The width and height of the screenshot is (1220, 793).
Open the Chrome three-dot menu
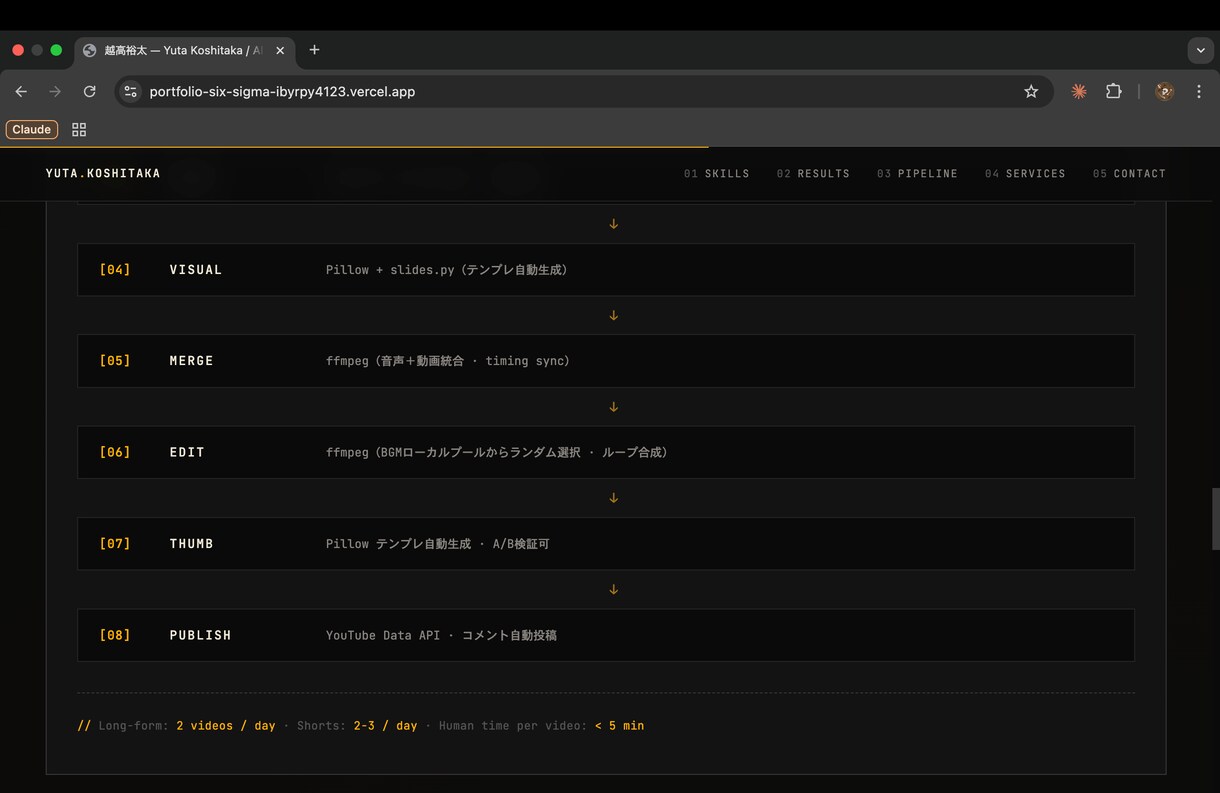(x=1199, y=91)
